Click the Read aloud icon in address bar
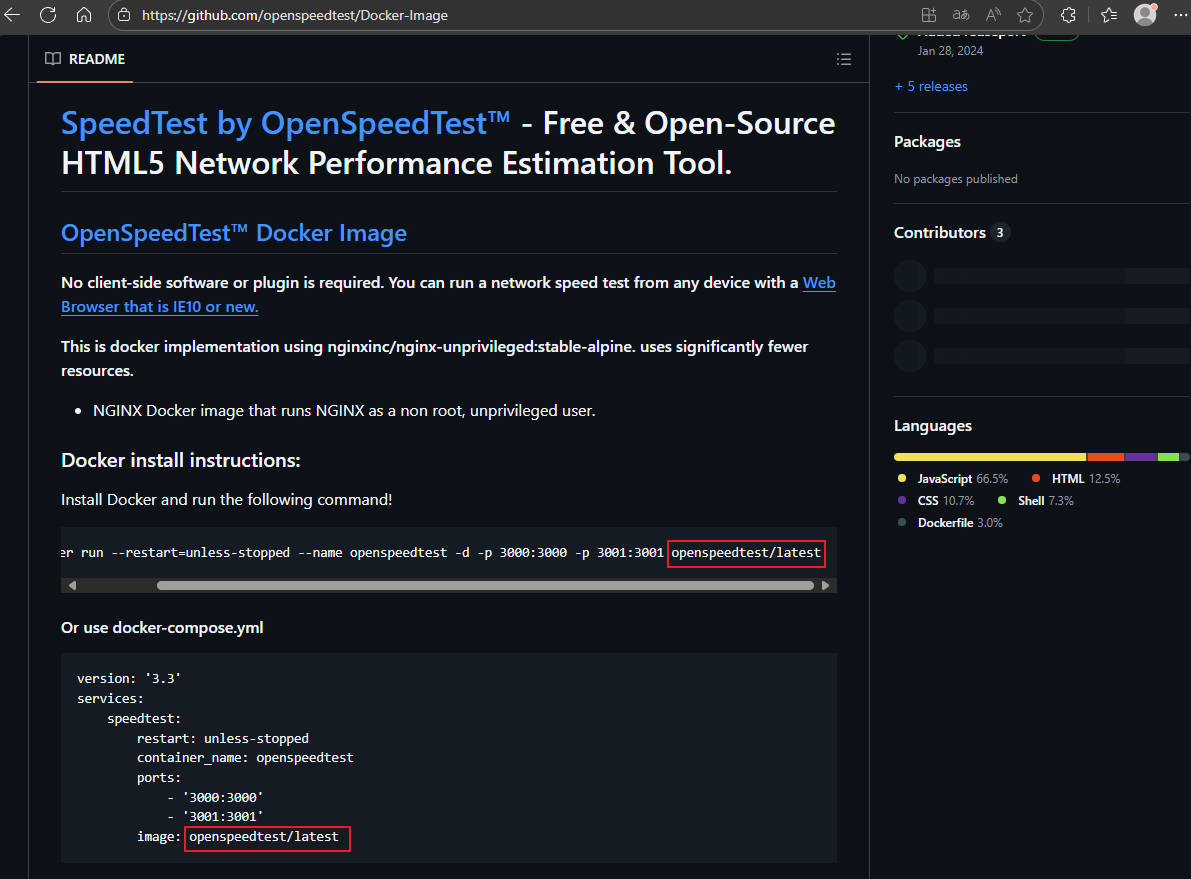1191x879 pixels. [993, 15]
